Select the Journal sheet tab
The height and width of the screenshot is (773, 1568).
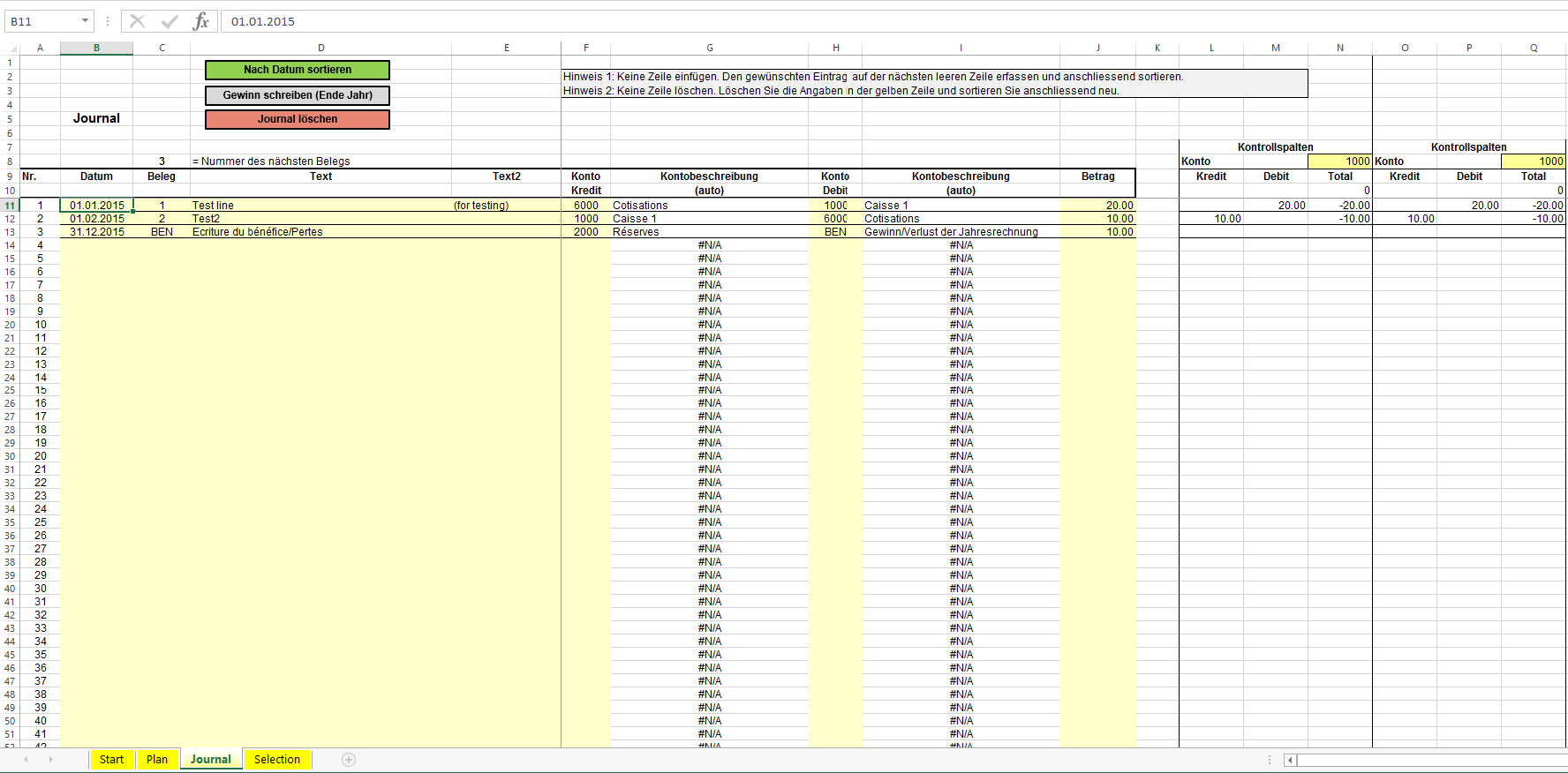(210, 759)
